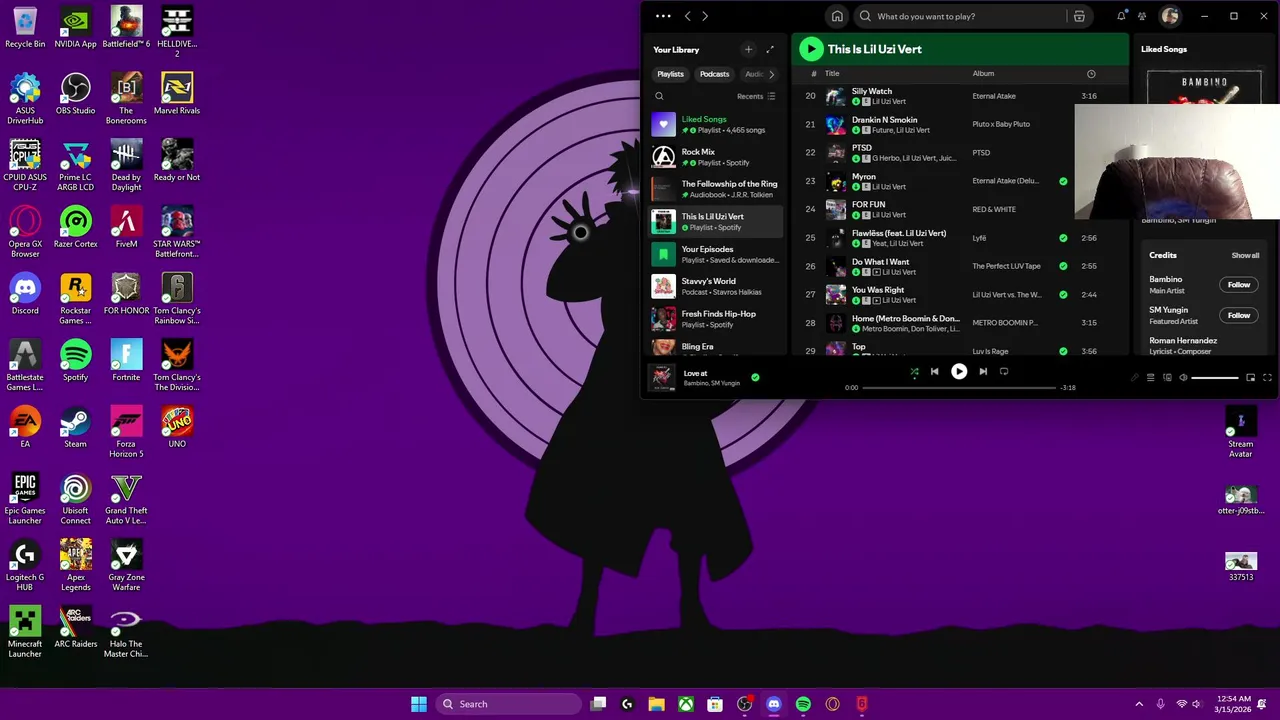This screenshot has height=720, width=1280.
Task: Open Your Episodes in the library
Action: pos(716,254)
